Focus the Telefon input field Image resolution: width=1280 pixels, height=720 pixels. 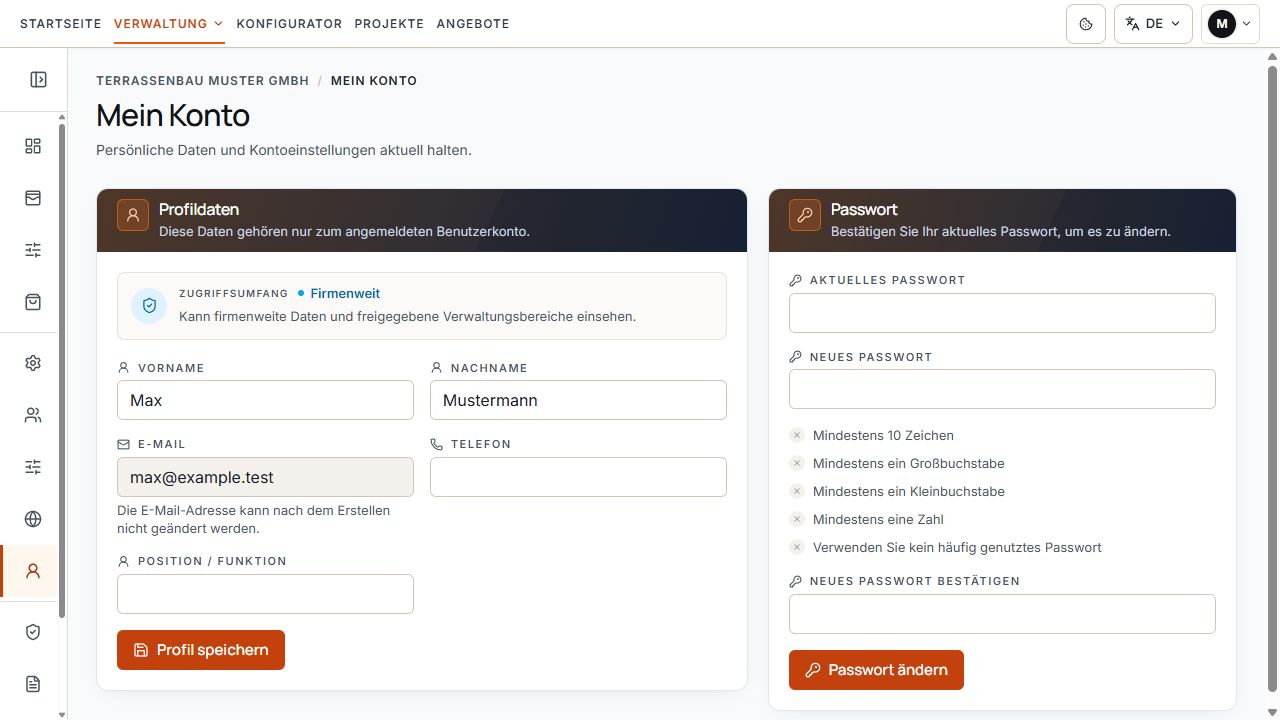[x=578, y=477]
